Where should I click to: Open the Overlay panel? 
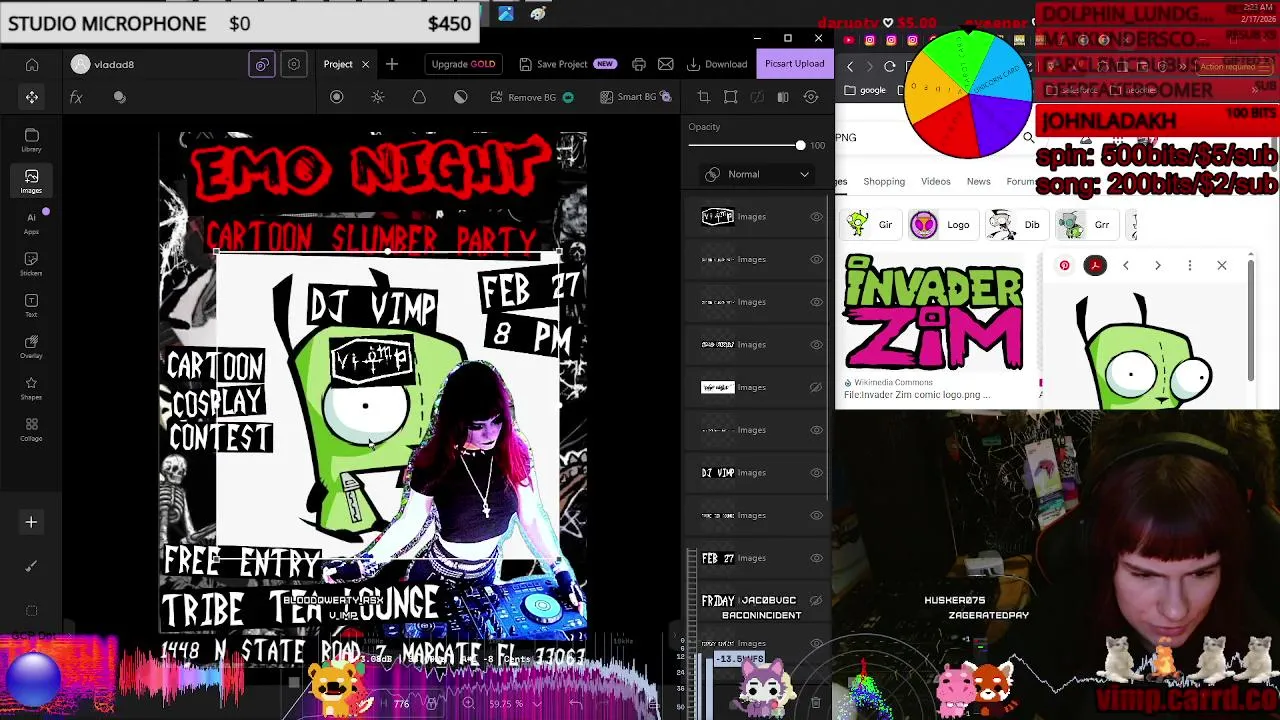pos(32,346)
